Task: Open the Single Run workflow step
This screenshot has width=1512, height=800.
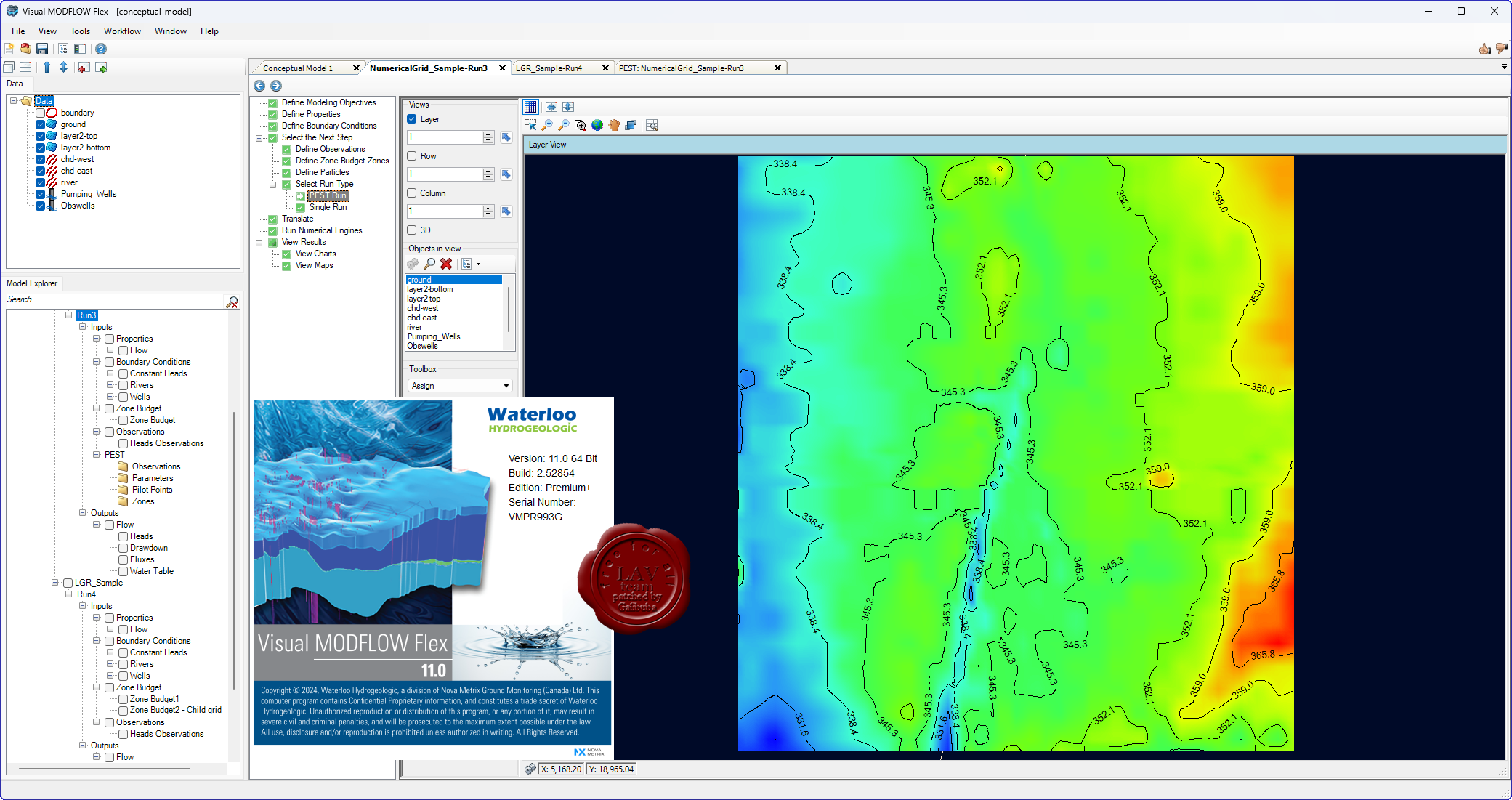Action: 328,207
